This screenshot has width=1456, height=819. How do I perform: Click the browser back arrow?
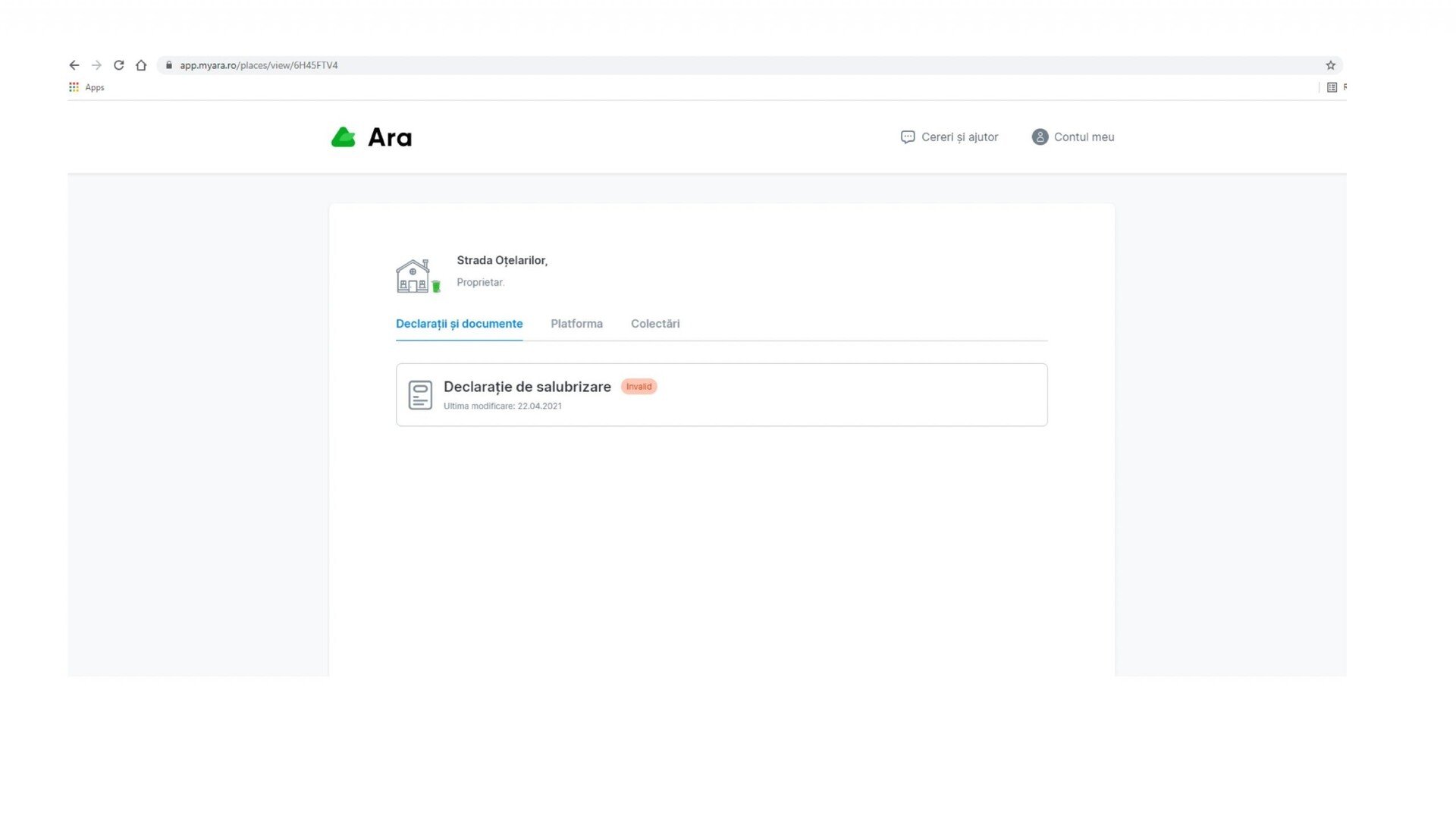point(74,65)
